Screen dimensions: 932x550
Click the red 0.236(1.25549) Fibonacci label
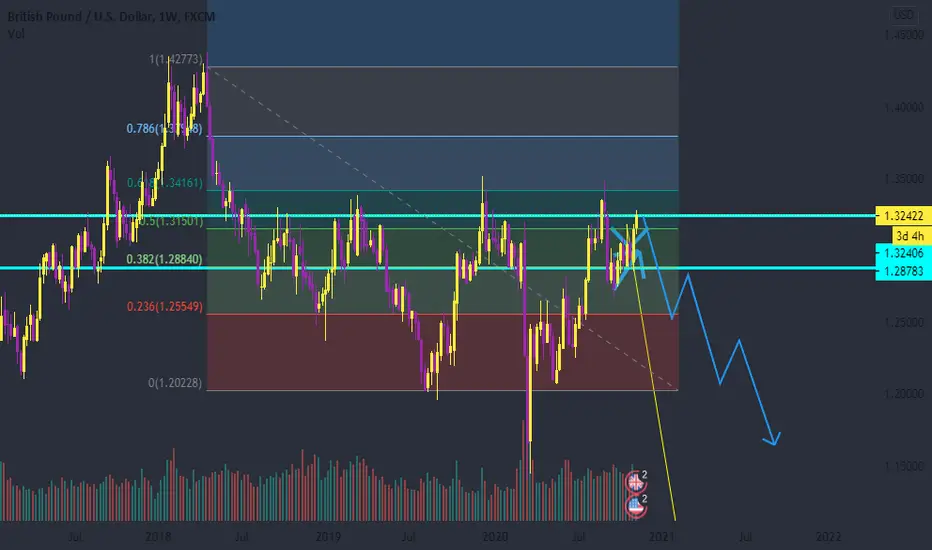(164, 307)
